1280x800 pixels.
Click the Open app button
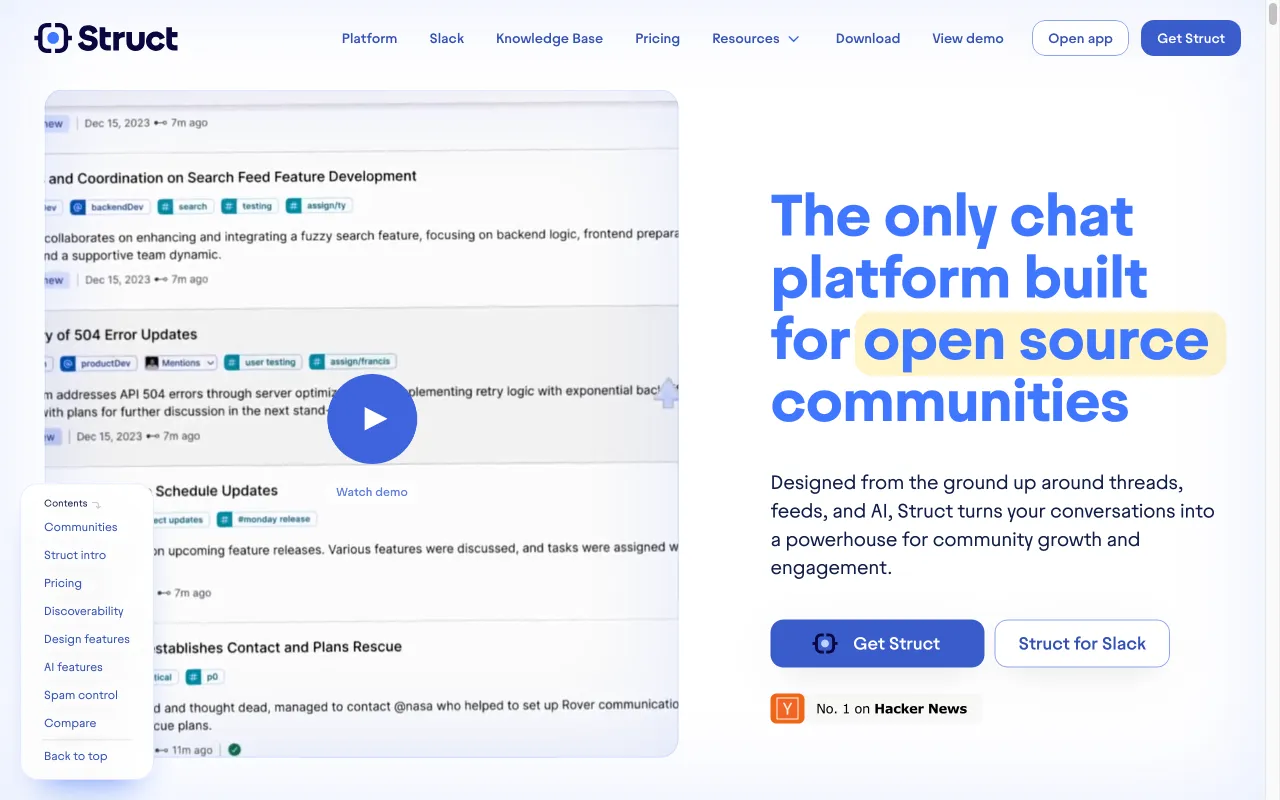point(1080,38)
